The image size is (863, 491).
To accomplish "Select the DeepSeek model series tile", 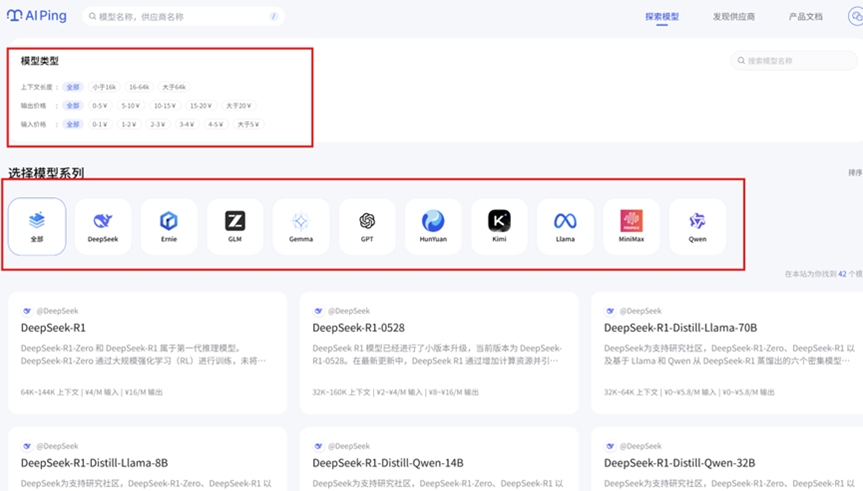I will pos(103,226).
